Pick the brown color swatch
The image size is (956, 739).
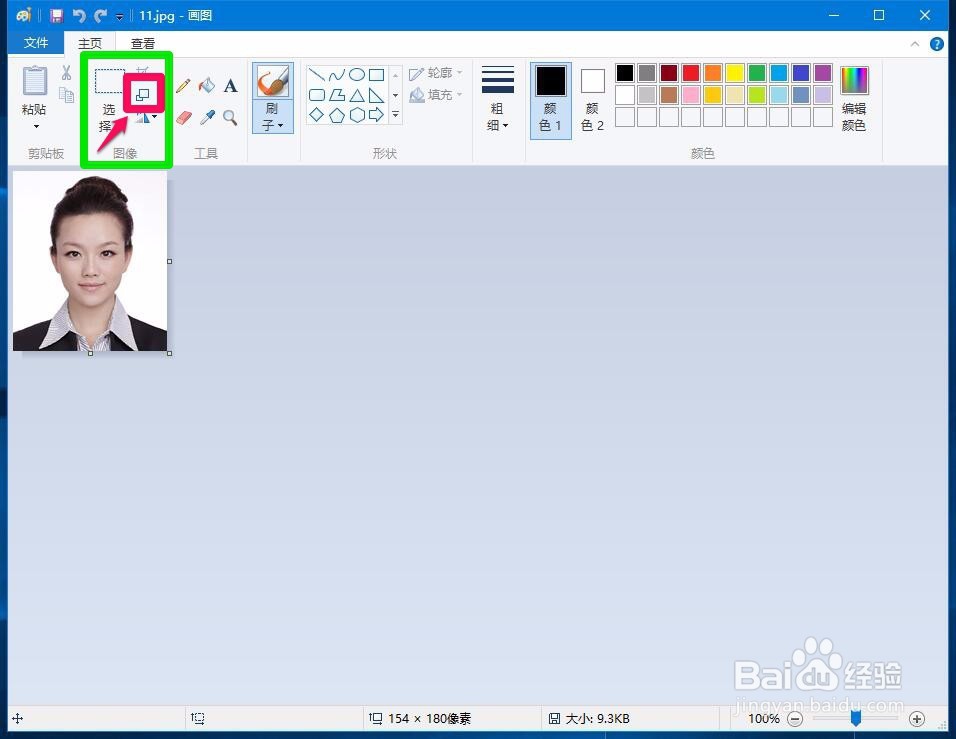click(x=669, y=95)
